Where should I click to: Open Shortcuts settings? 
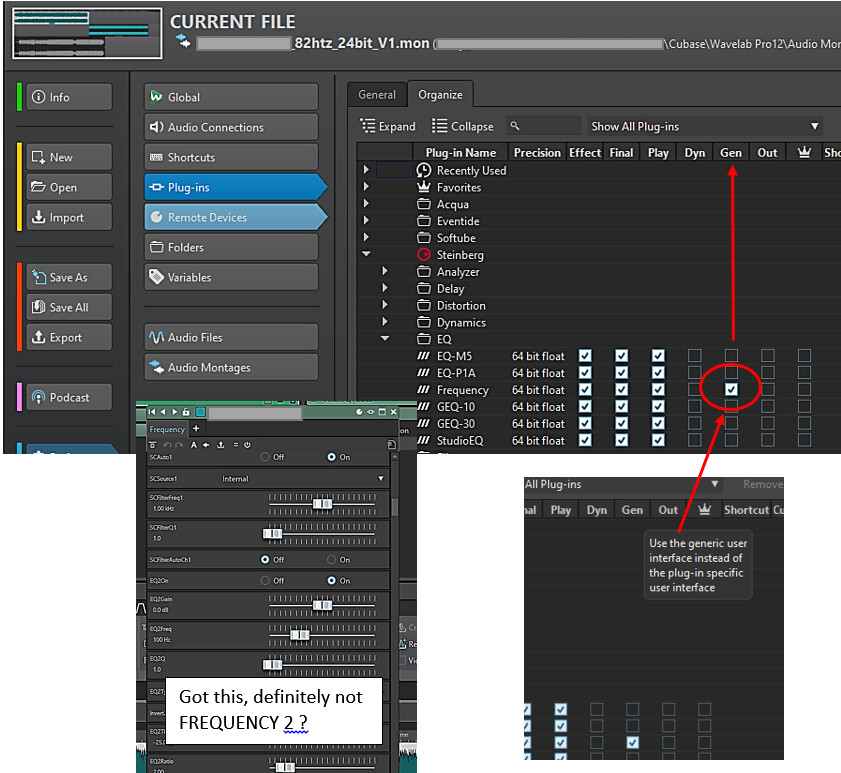231,157
